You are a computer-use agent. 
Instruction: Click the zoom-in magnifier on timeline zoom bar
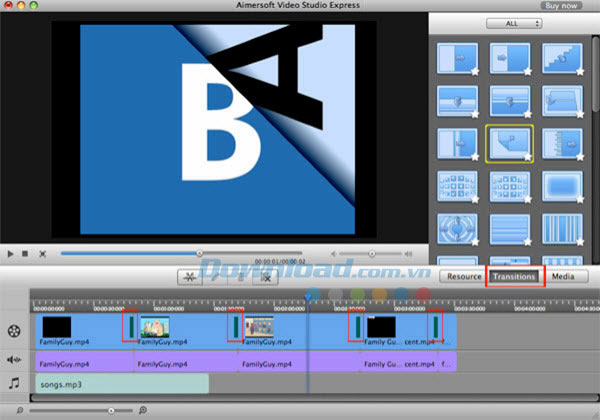143,410
